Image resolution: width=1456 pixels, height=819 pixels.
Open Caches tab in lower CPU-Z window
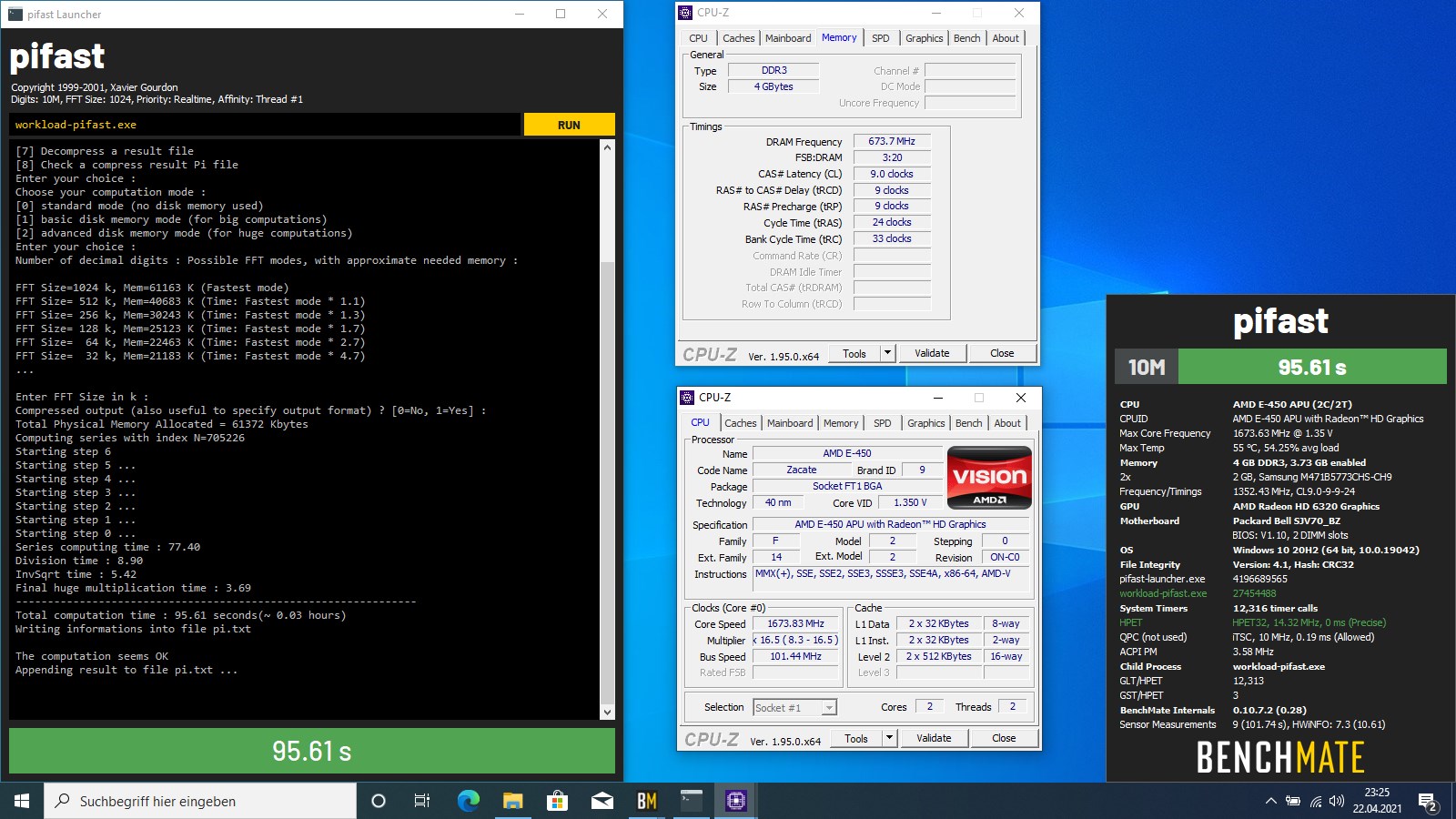tap(740, 423)
